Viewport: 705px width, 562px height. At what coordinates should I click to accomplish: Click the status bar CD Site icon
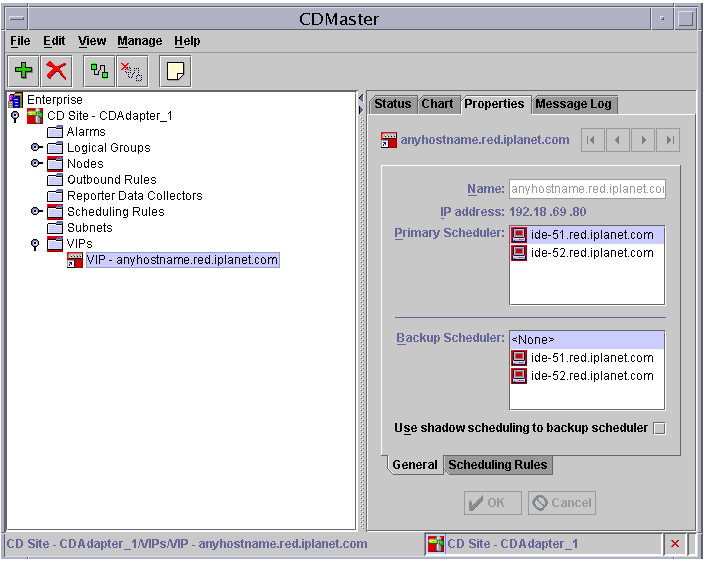pyautogui.click(x=436, y=544)
